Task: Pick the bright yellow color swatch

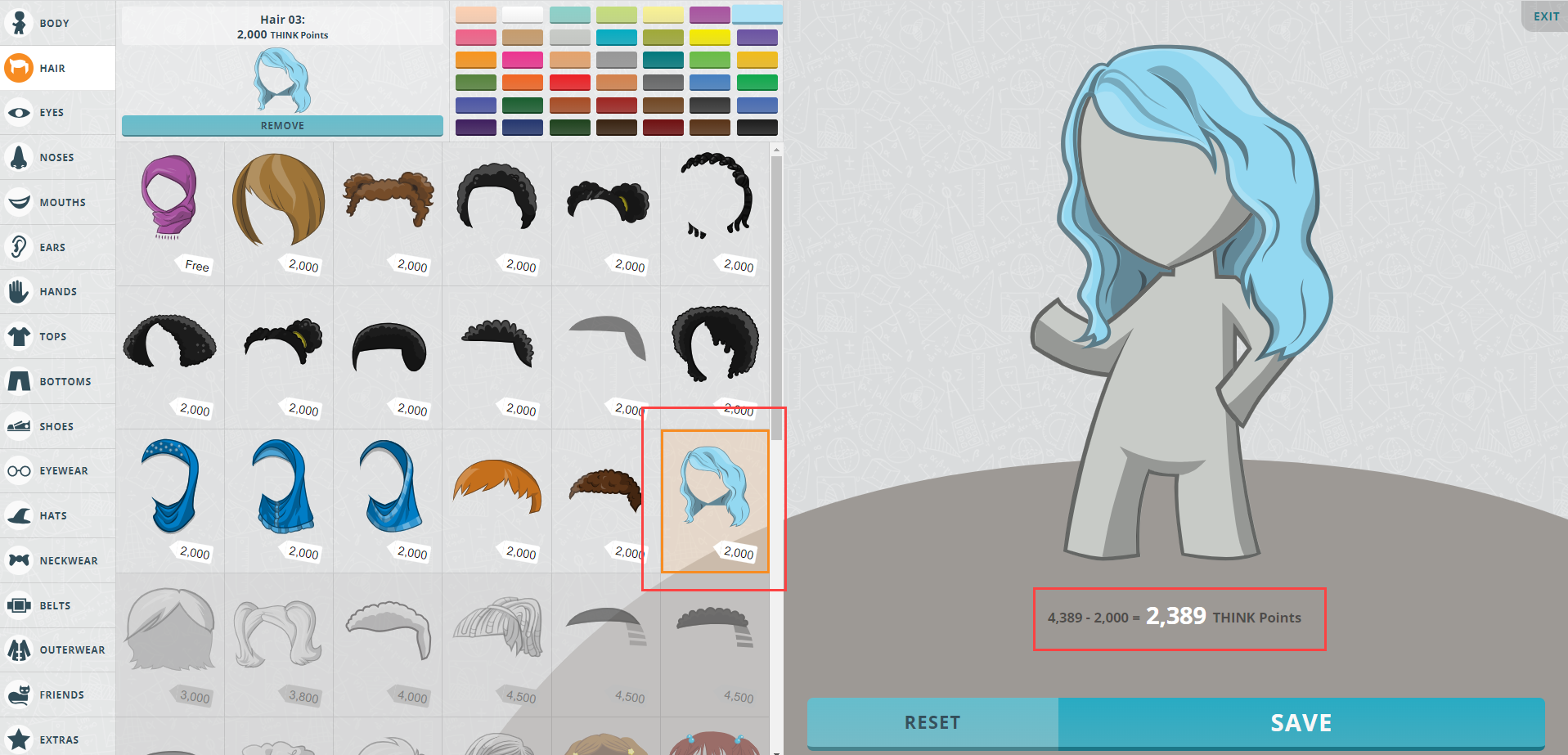Action: pyautogui.click(x=709, y=38)
